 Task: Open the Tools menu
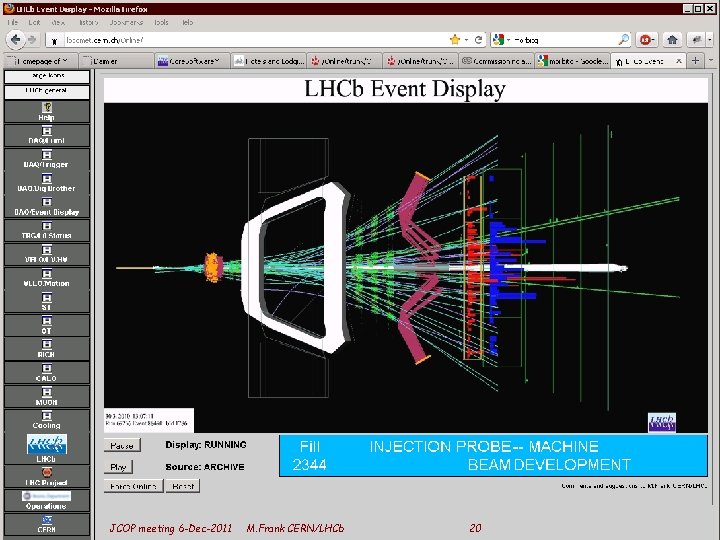click(x=161, y=22)
